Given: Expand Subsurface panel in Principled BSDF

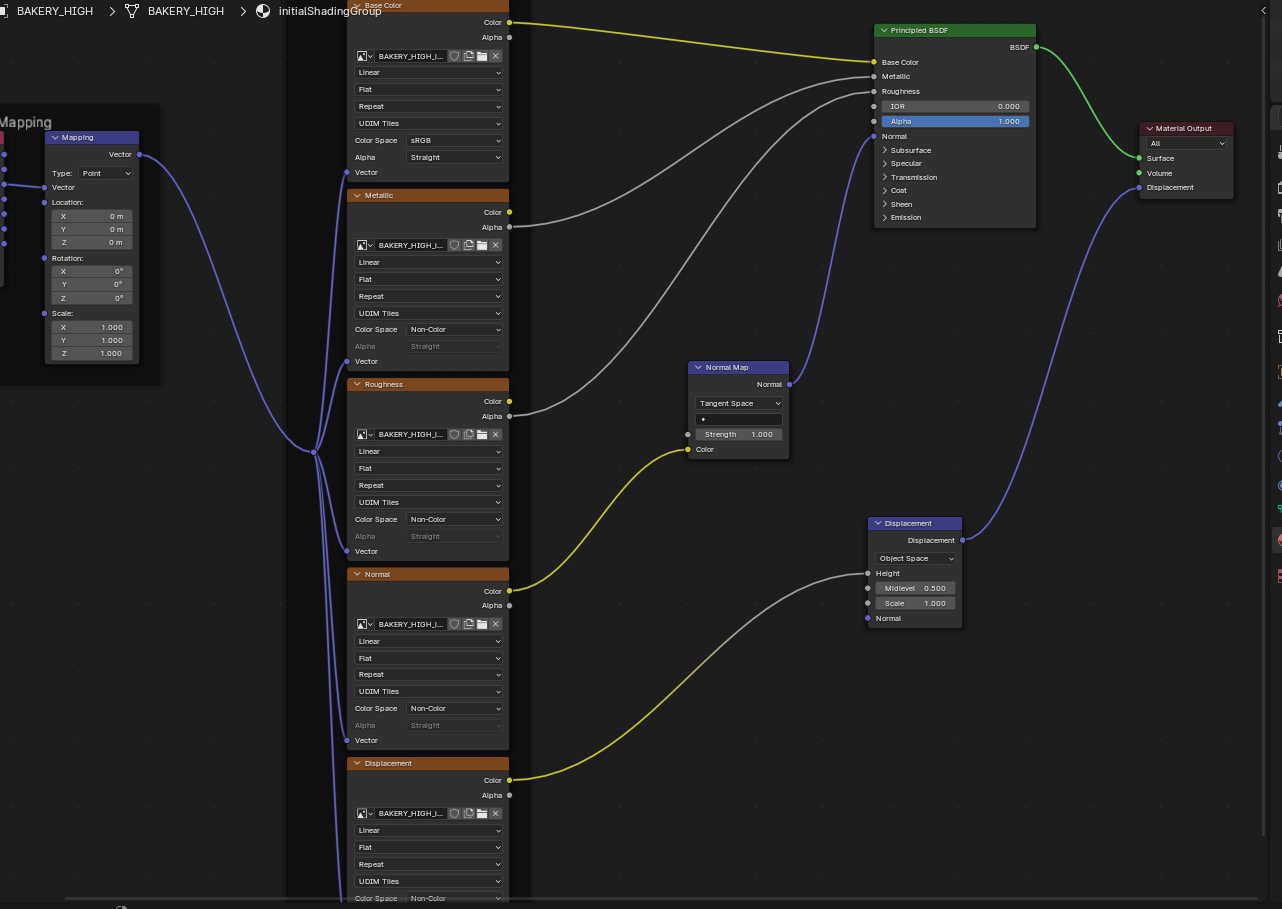Looking at the screenshot, I should [885, 150].
